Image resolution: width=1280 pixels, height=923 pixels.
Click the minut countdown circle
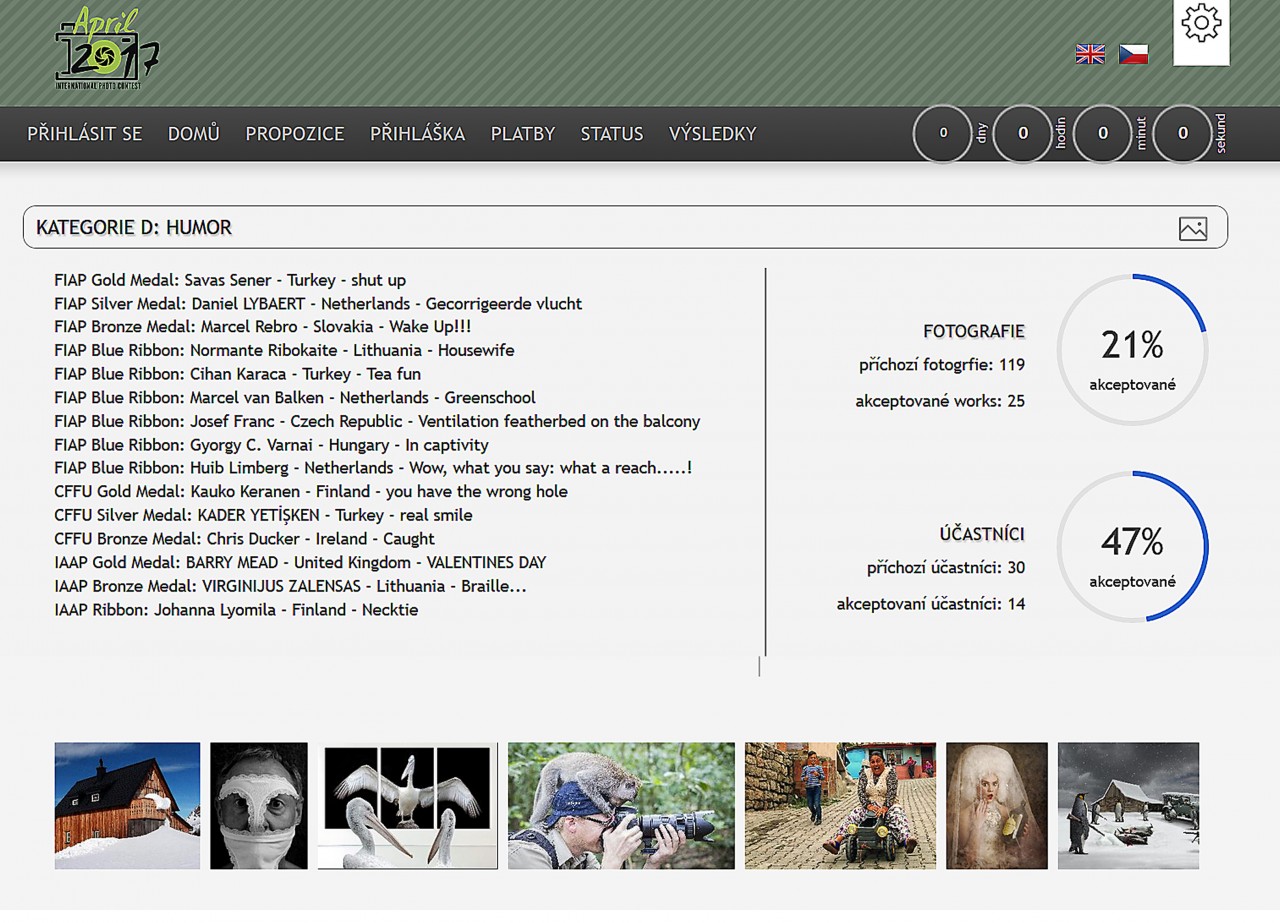[1102, 133]
